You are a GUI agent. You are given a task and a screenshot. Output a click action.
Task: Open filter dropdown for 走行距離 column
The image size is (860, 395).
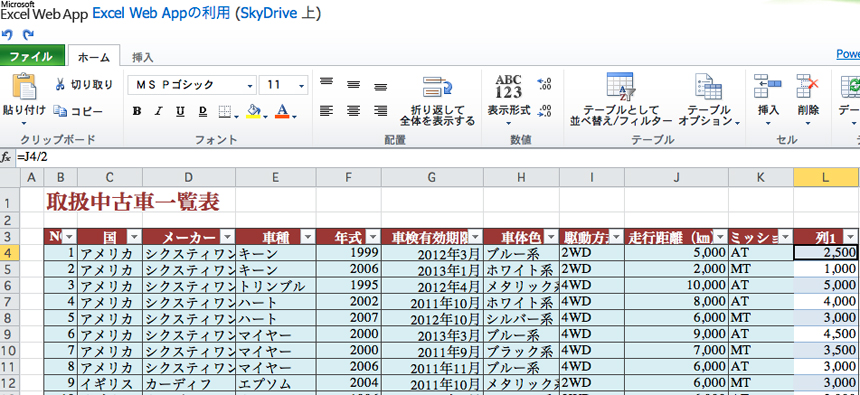coord(720,237)
